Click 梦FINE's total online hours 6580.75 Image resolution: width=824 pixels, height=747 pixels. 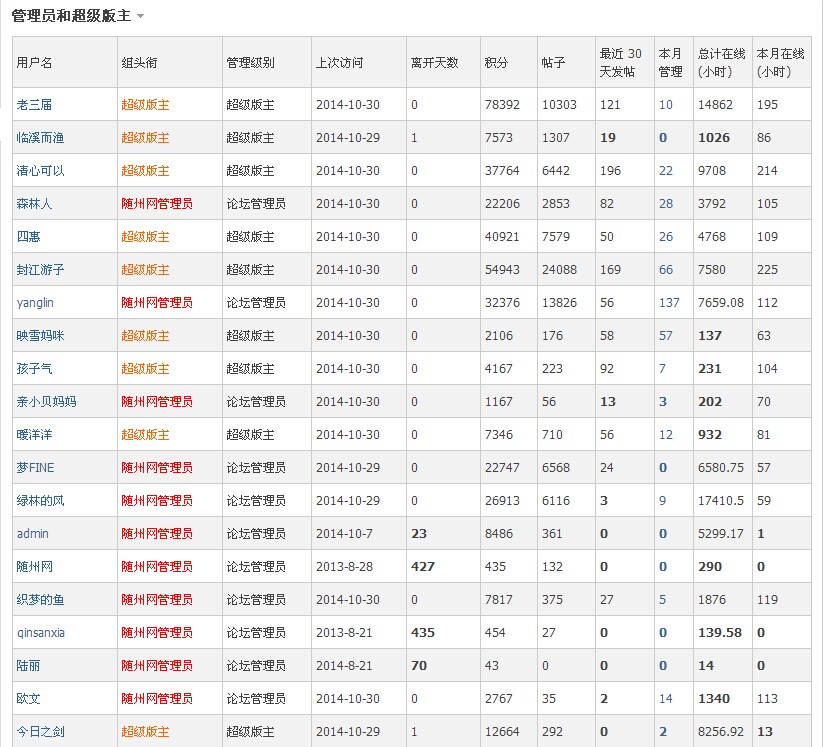[720, 468]
